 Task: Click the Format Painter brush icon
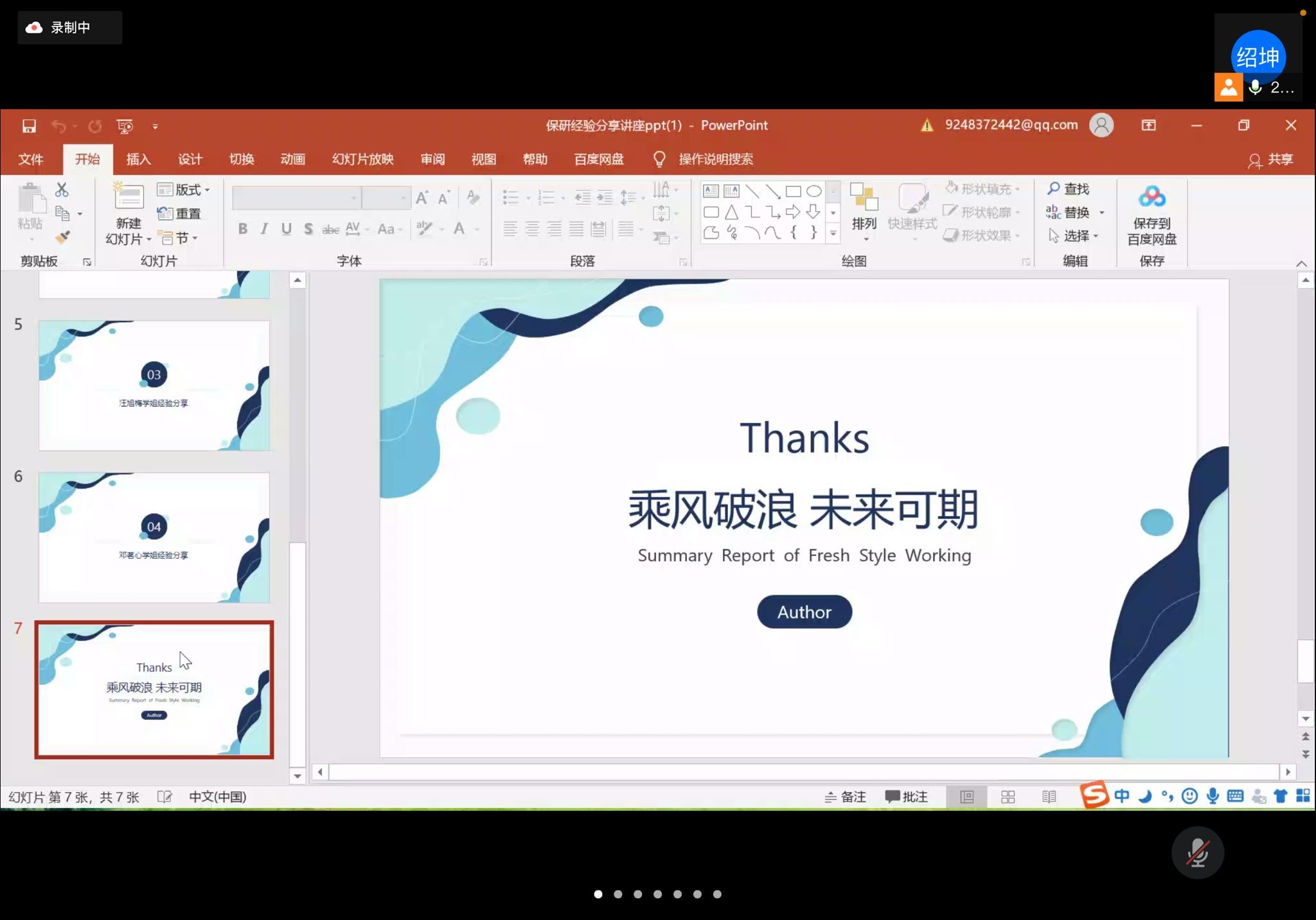click(x=62, y=237)
